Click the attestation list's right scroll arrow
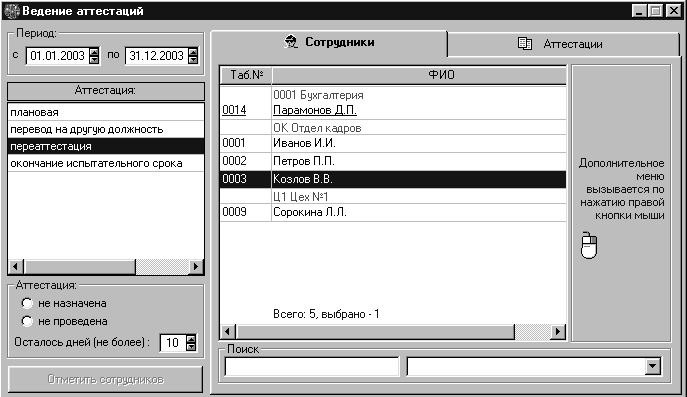687x397 pixels. point(196,266)
